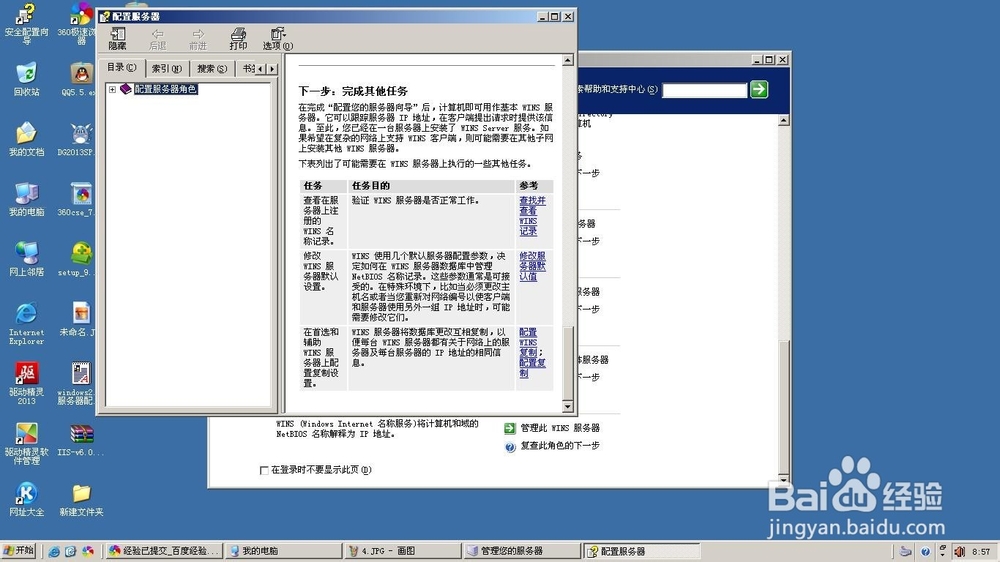Expand the 配置服务器角色 tree node
Image resolution: width=1000 pixels, height=562 pixels.
(x=112, y=89)
